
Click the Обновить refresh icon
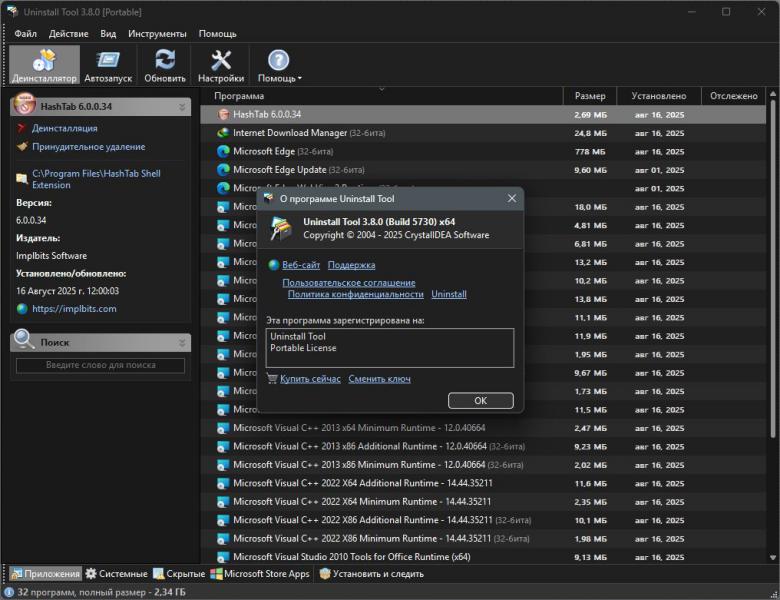165,62
